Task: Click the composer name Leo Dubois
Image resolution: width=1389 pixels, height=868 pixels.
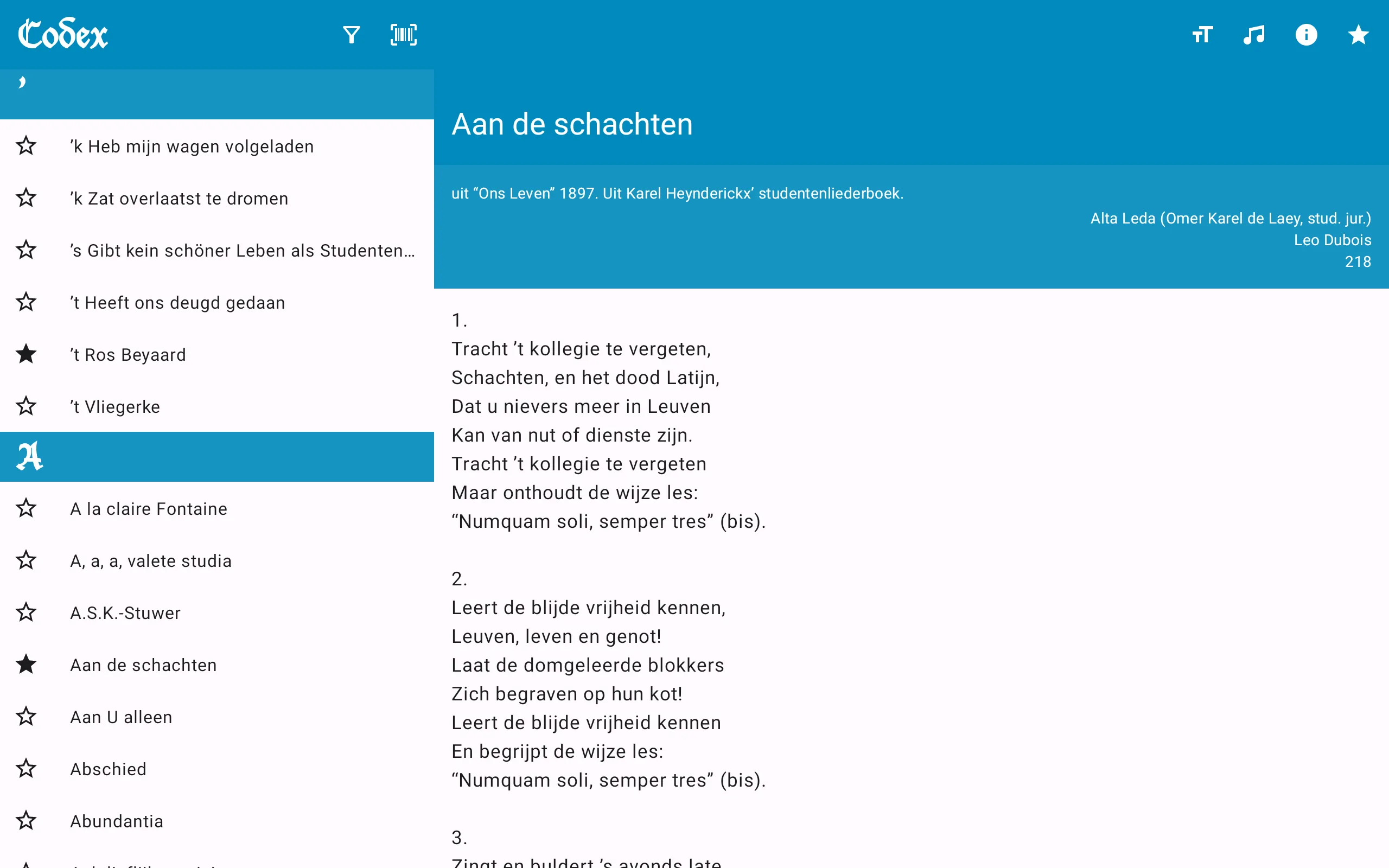Action: click(x=1332, y=240)
